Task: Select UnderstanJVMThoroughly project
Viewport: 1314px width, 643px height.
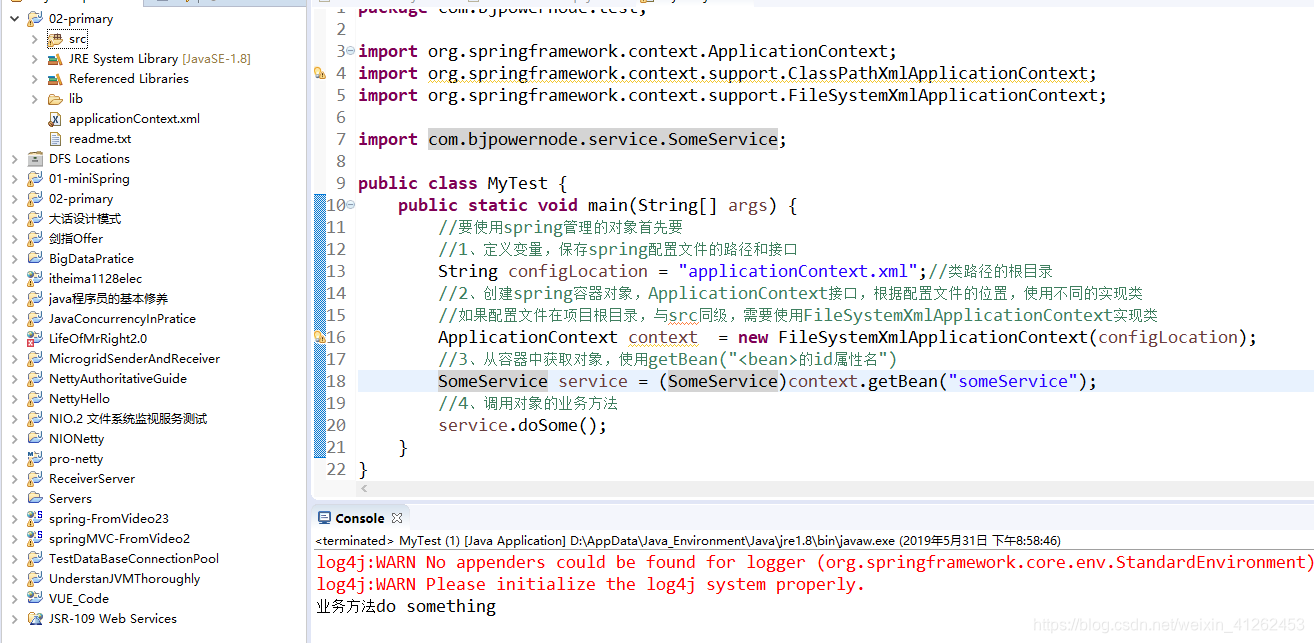Action: coord(124,579)
